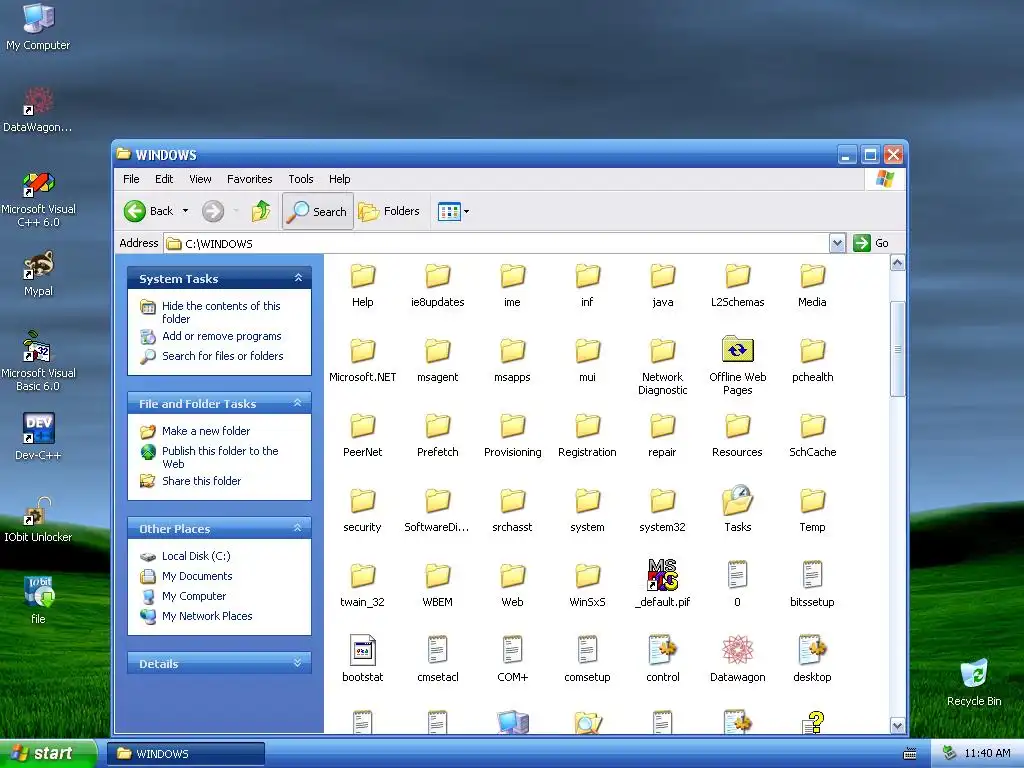Toggle the Search pane button
1024x768 pixels.
coord(317,211)
